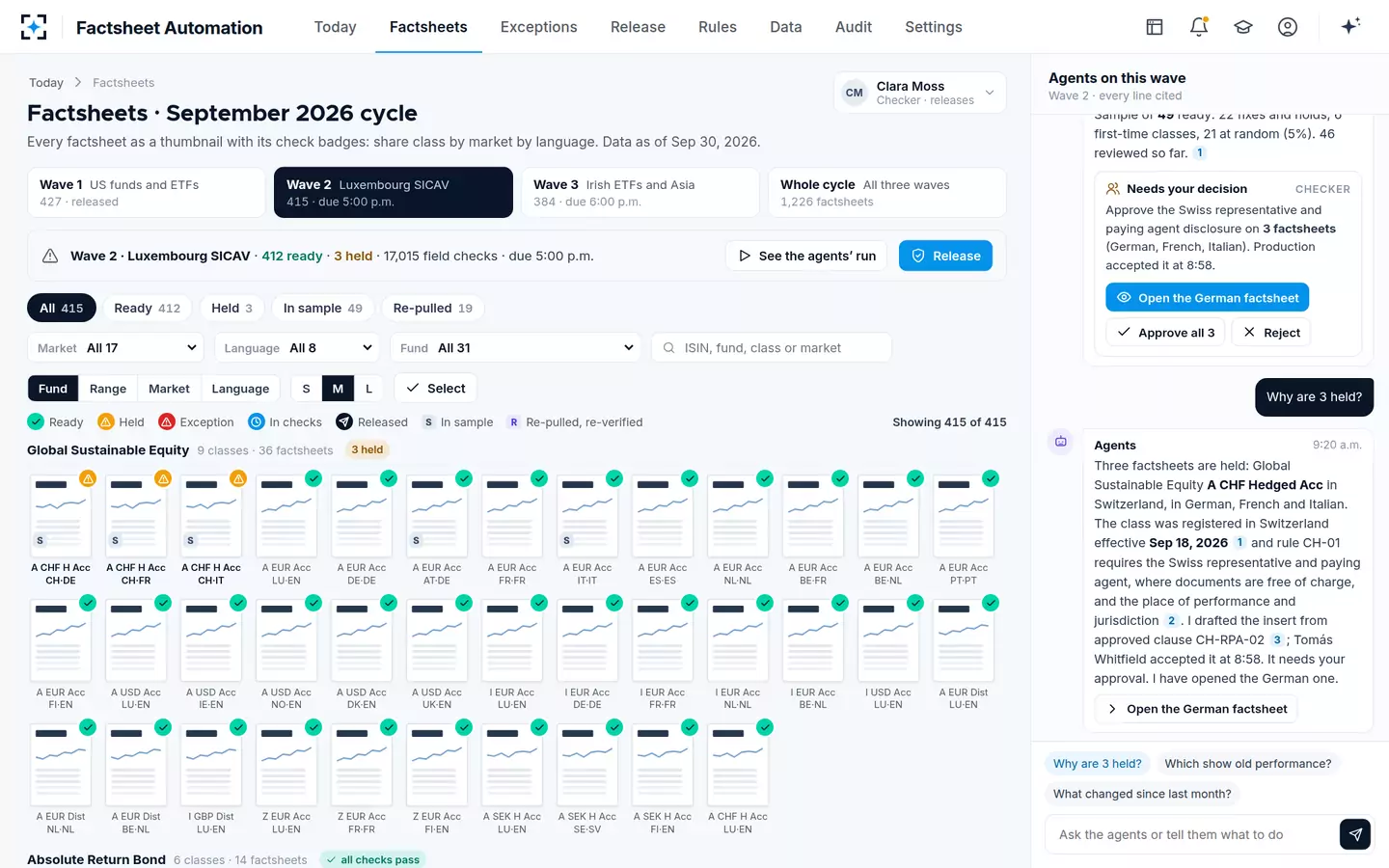The image size is (1389, 868).
Task: Expand Open the German factsheet row in chat reply
Action: [1196, 709]
